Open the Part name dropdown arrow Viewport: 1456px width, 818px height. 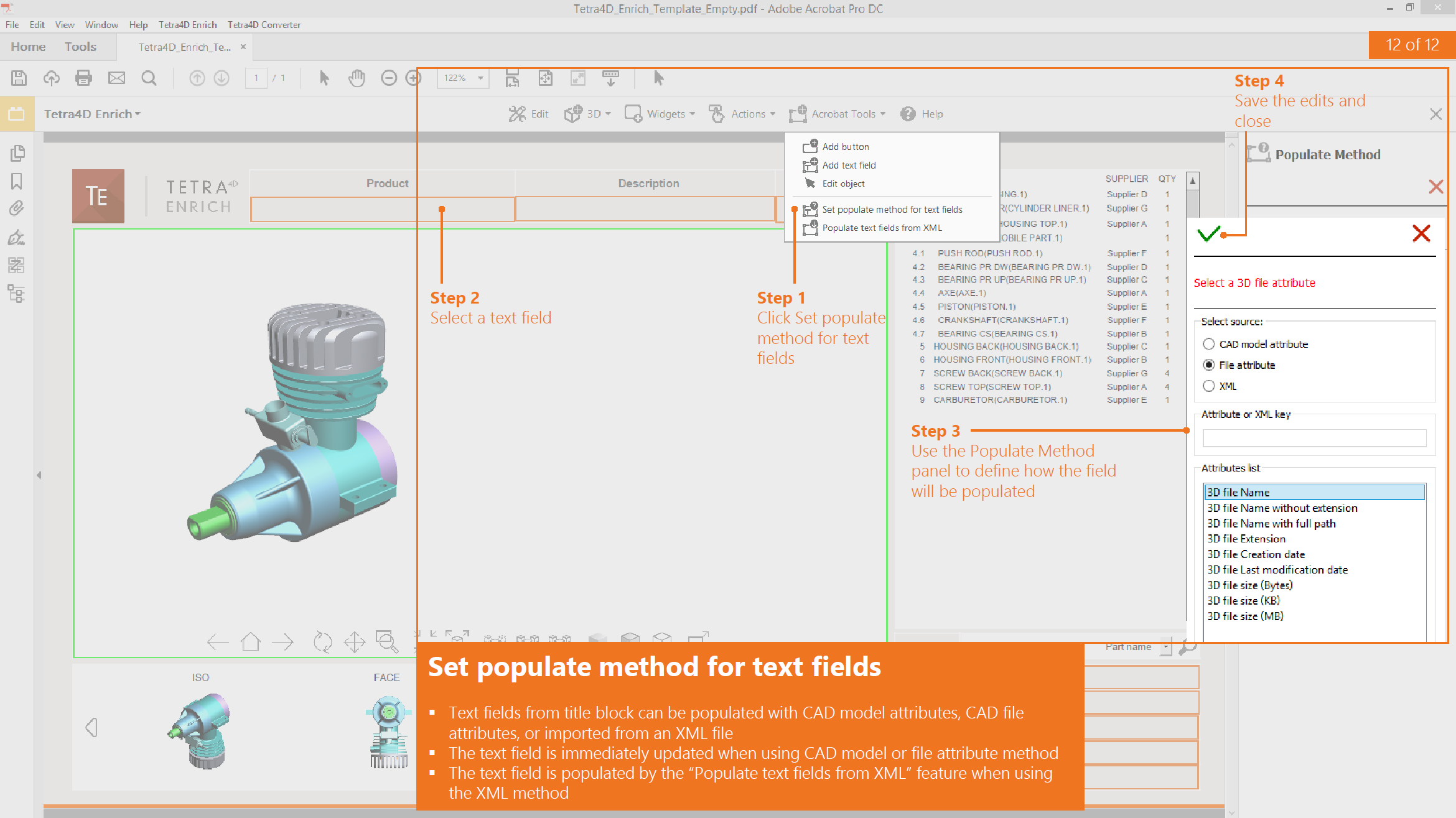coord(1166,647)
